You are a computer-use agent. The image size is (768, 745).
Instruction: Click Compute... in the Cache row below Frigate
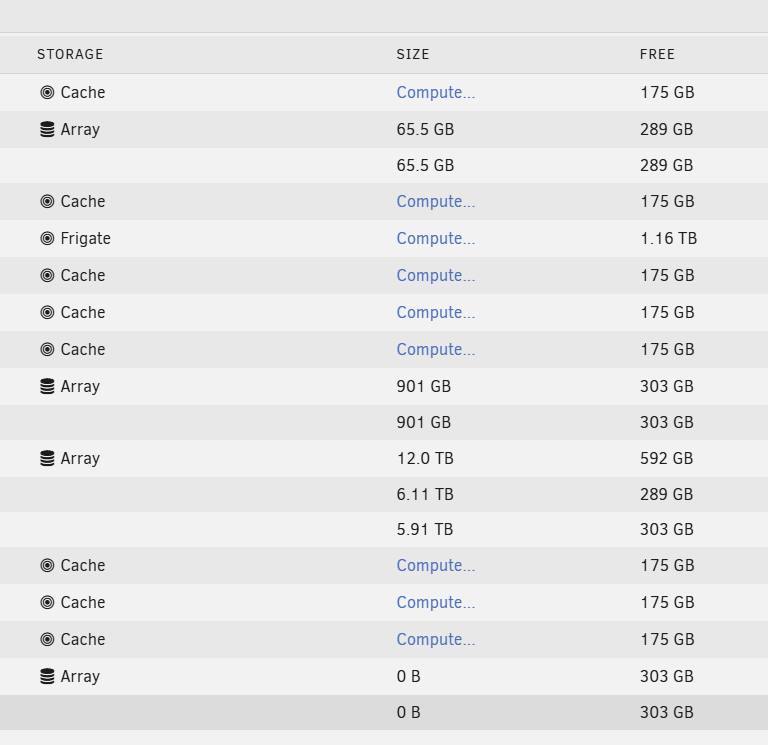(x=435, y=275)
